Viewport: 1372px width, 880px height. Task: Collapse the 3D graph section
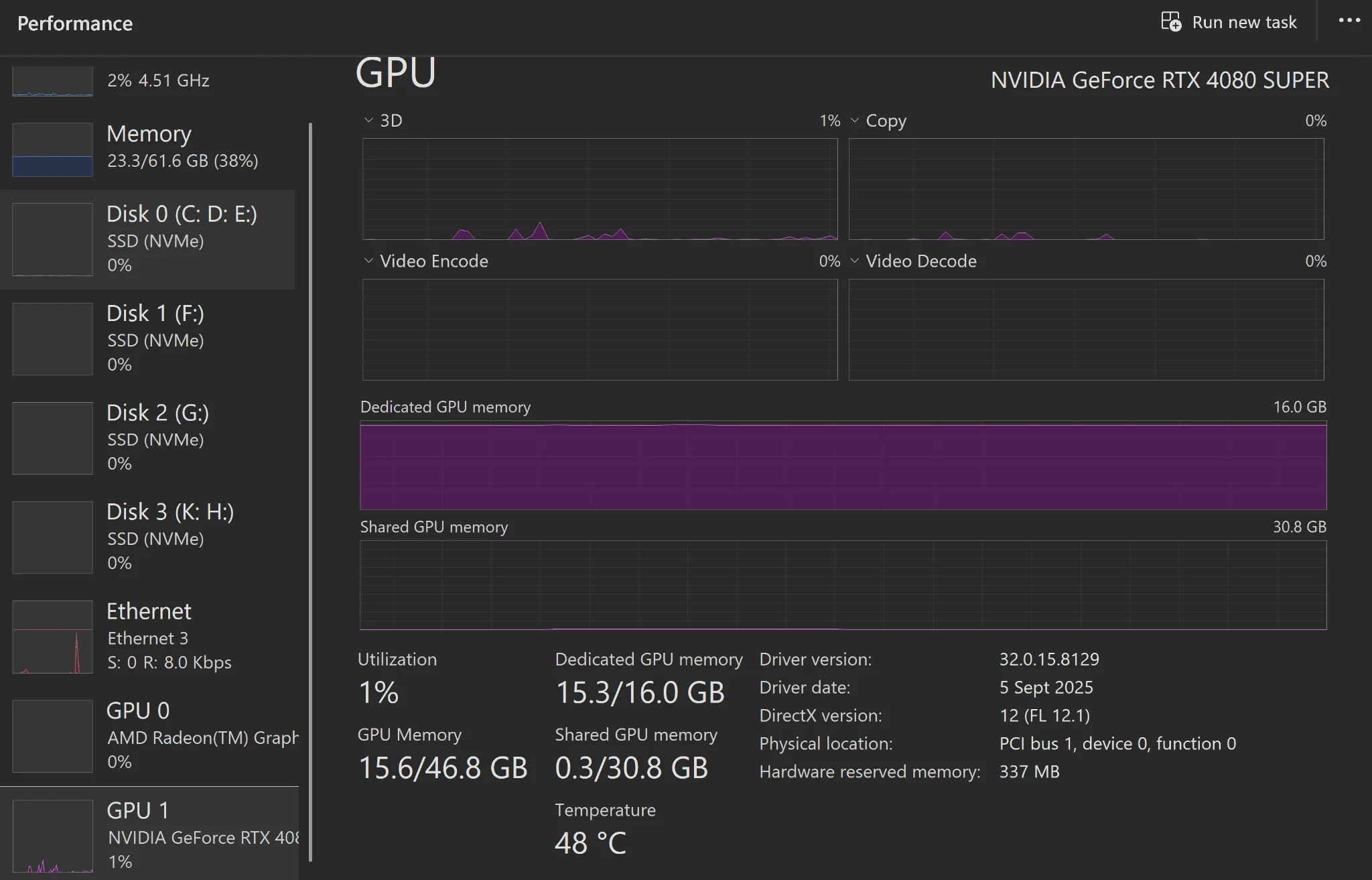tap(368, 120)
